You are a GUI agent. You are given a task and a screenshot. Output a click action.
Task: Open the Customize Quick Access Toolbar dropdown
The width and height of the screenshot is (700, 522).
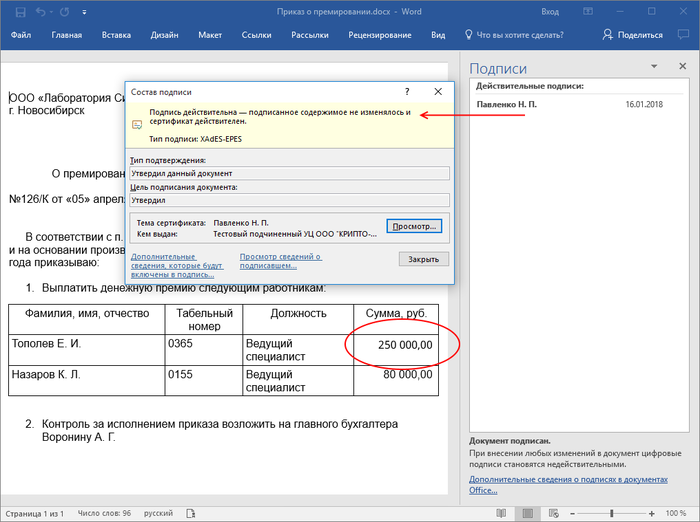[84, 11]
